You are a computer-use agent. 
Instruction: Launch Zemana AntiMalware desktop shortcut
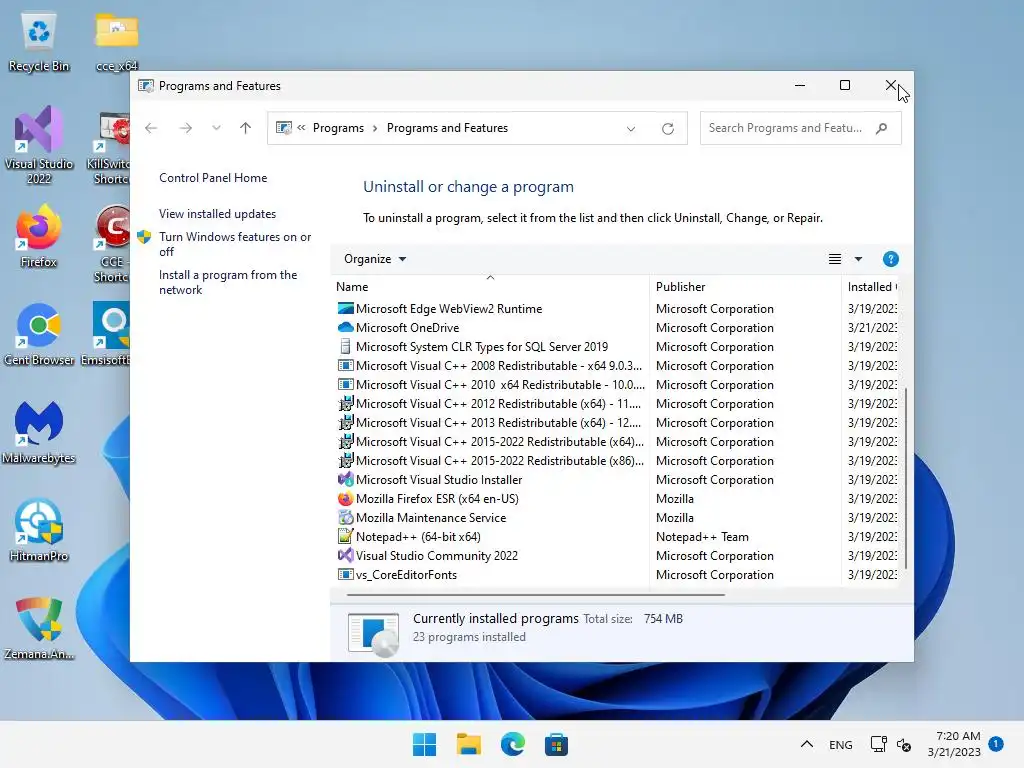39,628
